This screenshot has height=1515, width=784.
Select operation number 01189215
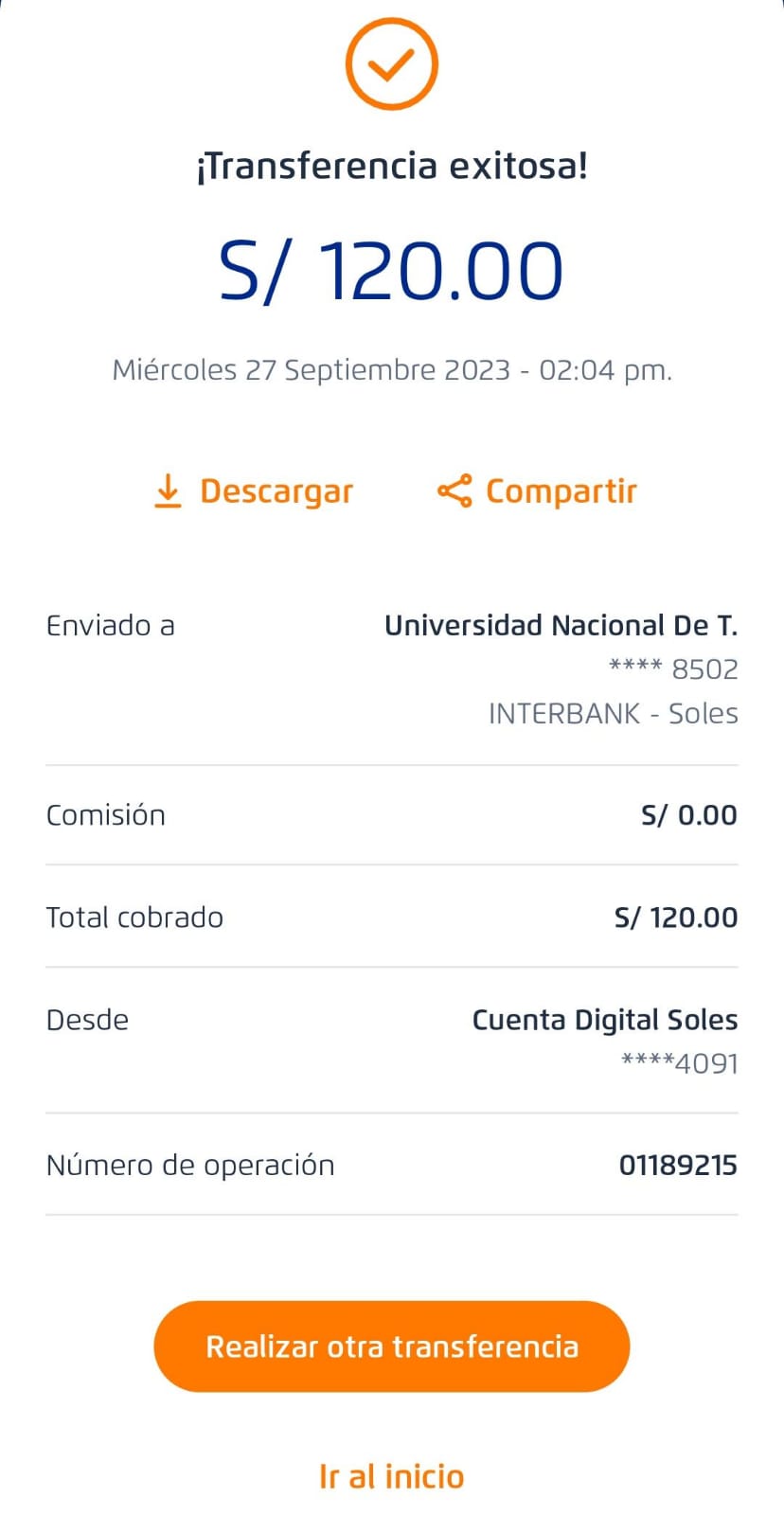point(678,1166)
